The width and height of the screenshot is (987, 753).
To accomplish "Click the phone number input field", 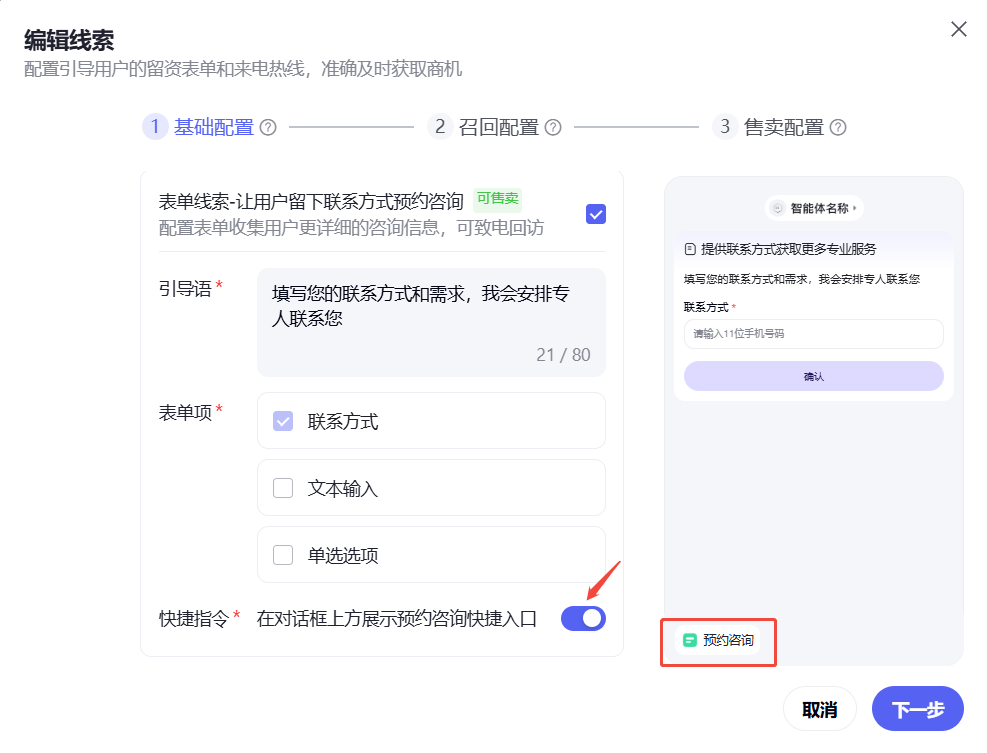I will pos(812,333).
